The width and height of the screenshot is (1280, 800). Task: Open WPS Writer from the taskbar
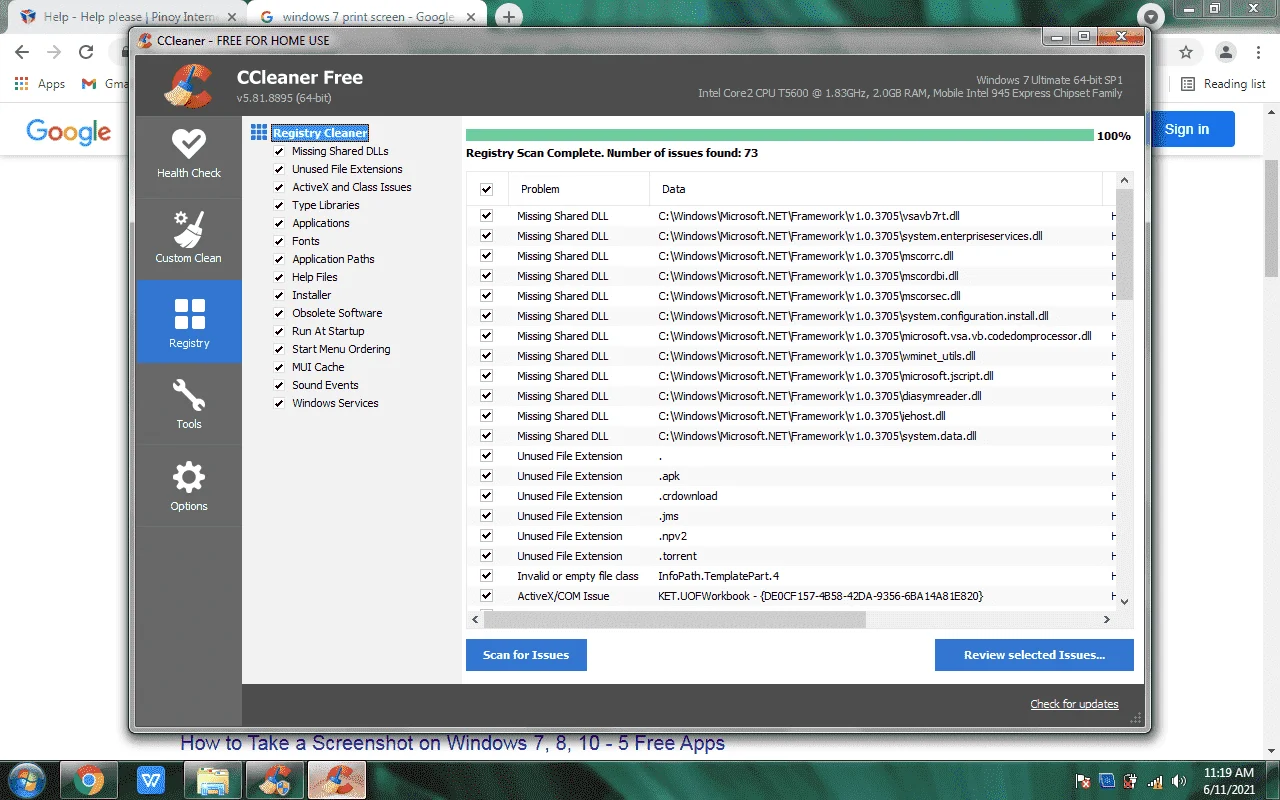[x=151, y=780]
